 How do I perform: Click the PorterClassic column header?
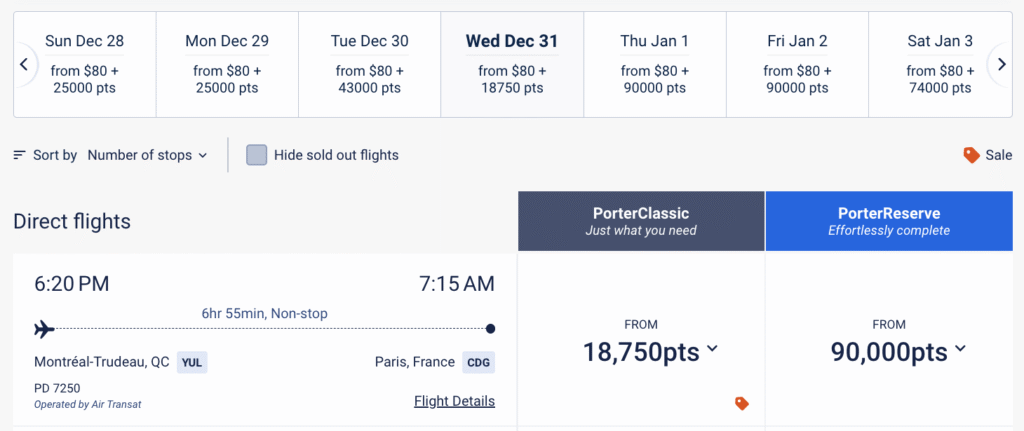pyautogui.click(x=641, y=221)
